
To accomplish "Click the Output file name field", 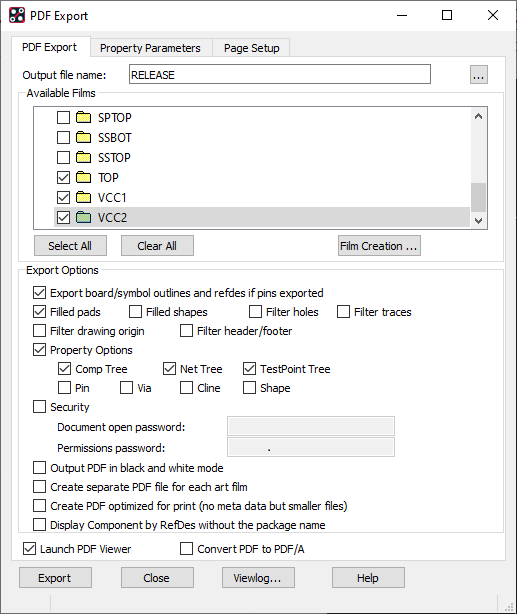I will pyautogui.click(x=280, y=74).
